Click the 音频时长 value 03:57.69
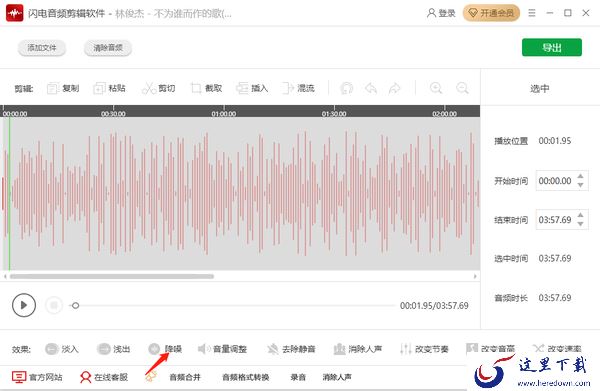 [x=555, y=298]
